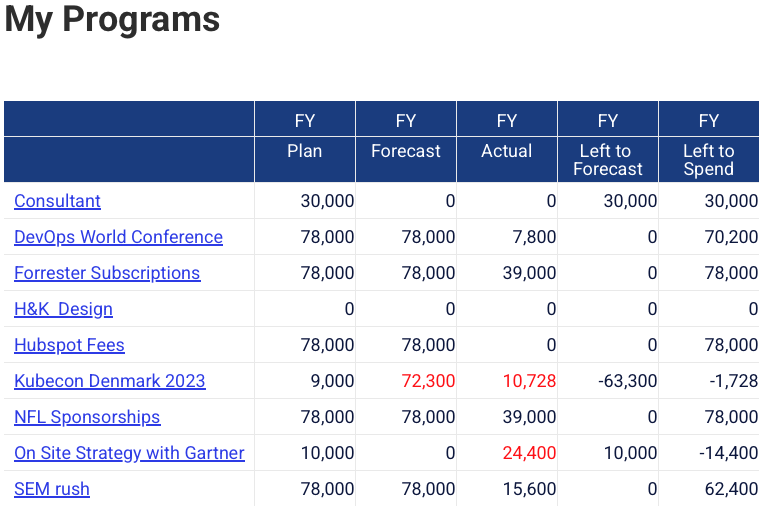Go to the SEM rush program
Image resolution: width=782 pixels, height=515 pixels.
coord(52,489)
